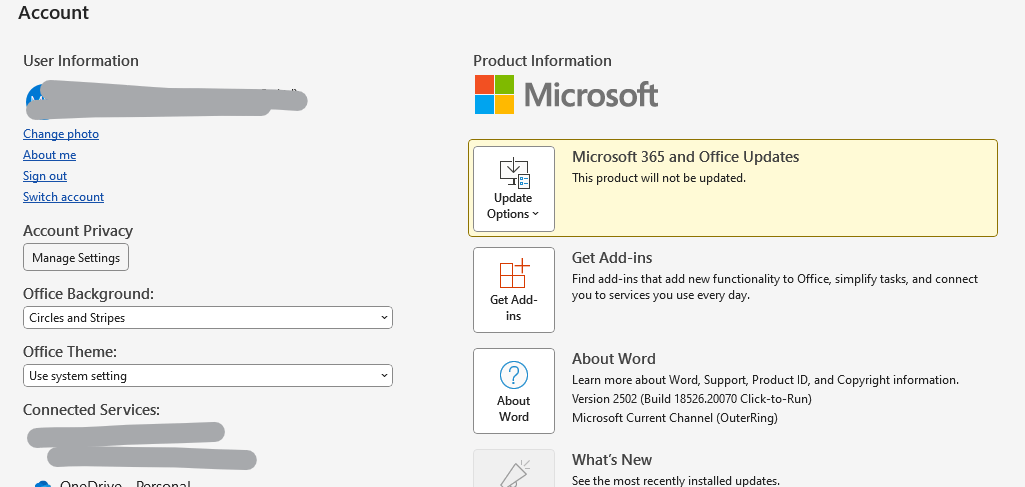The height and width of the screenshot is (487, 1025).
Task: Click the 'Product Information' heading
Action: pos(543,61)
